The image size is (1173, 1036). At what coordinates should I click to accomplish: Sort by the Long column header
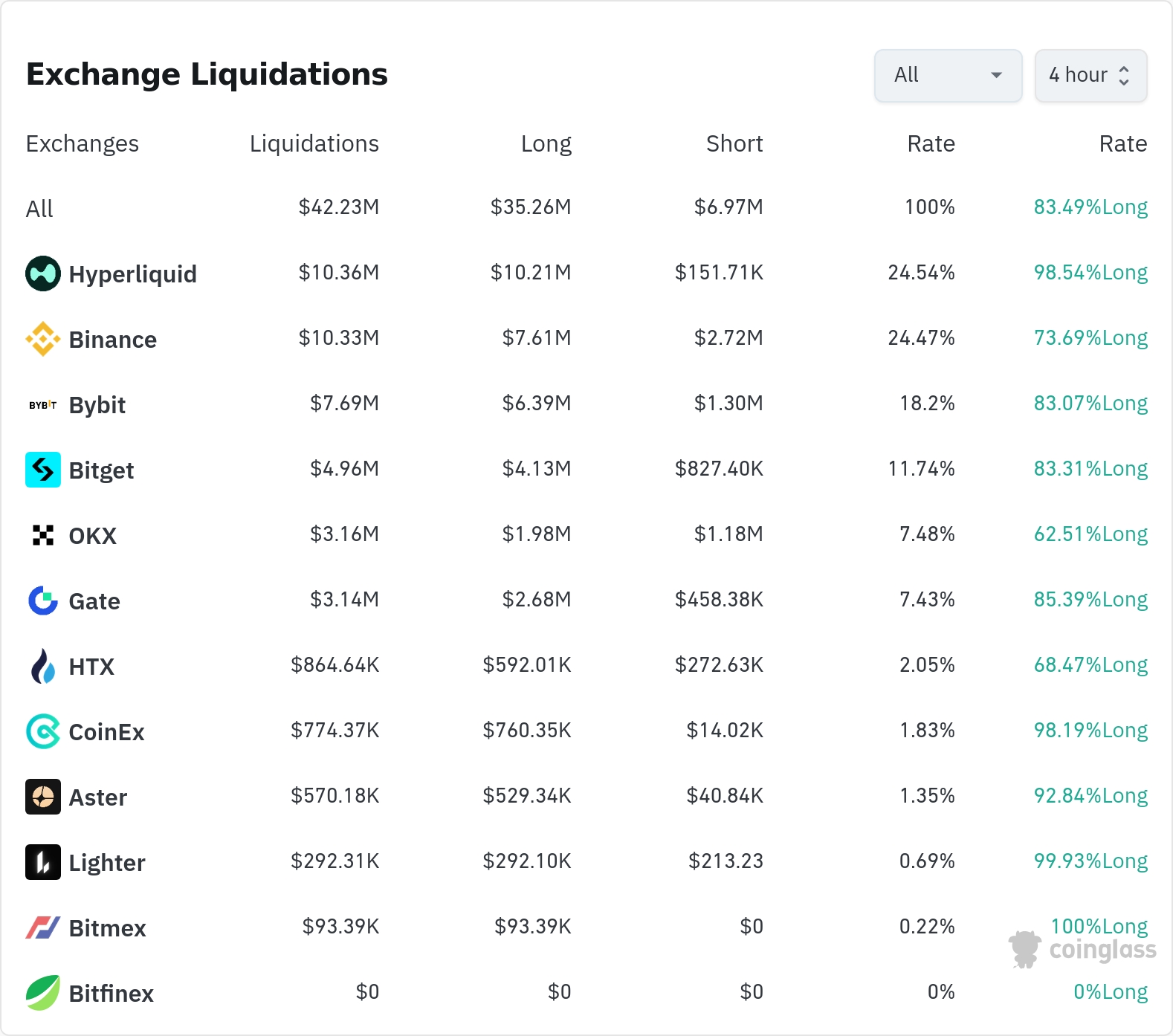point(546,143)
